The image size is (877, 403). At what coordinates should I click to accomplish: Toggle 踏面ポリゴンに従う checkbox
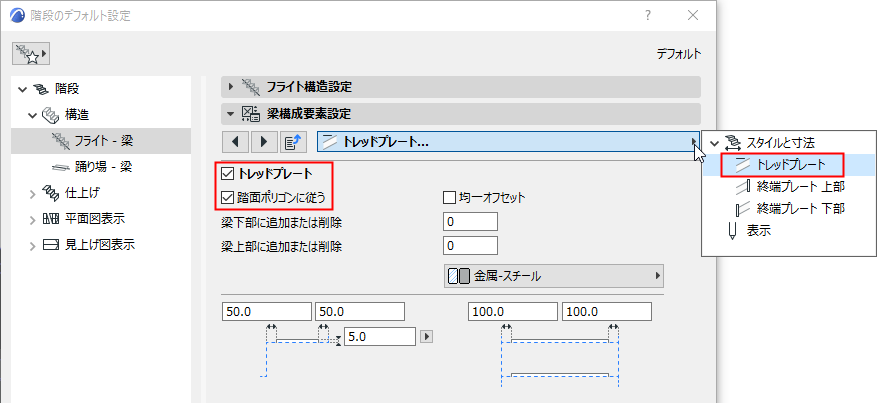point(227,197)
